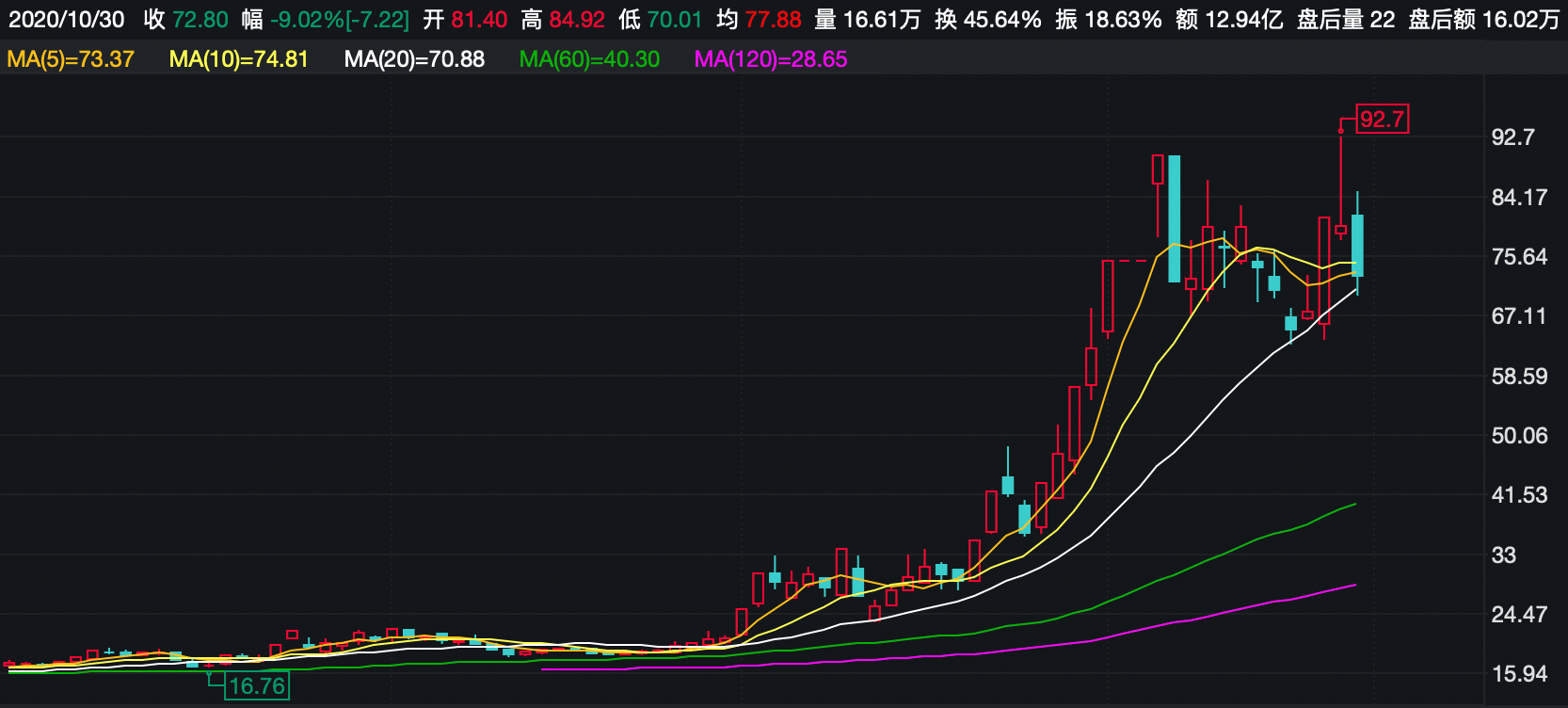Viewport: 1568px width, 708px height.
Task: Click the turnover amount 12.94亿
Action: (1242, 20)
